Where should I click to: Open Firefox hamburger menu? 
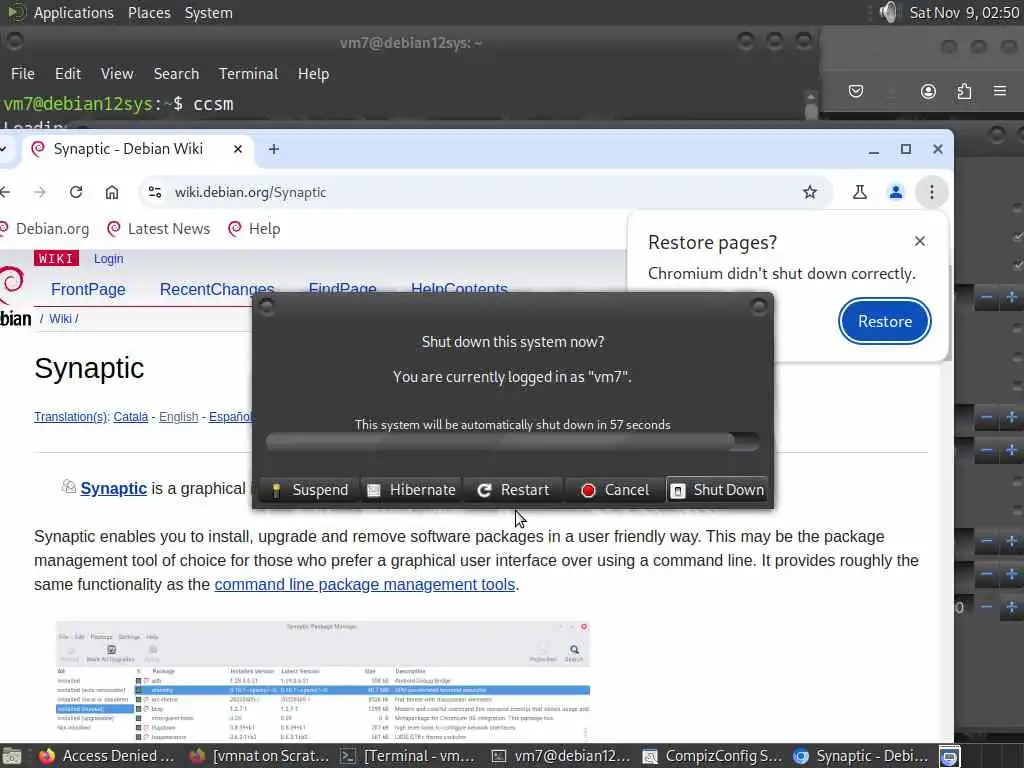(x=1000, y=91)
